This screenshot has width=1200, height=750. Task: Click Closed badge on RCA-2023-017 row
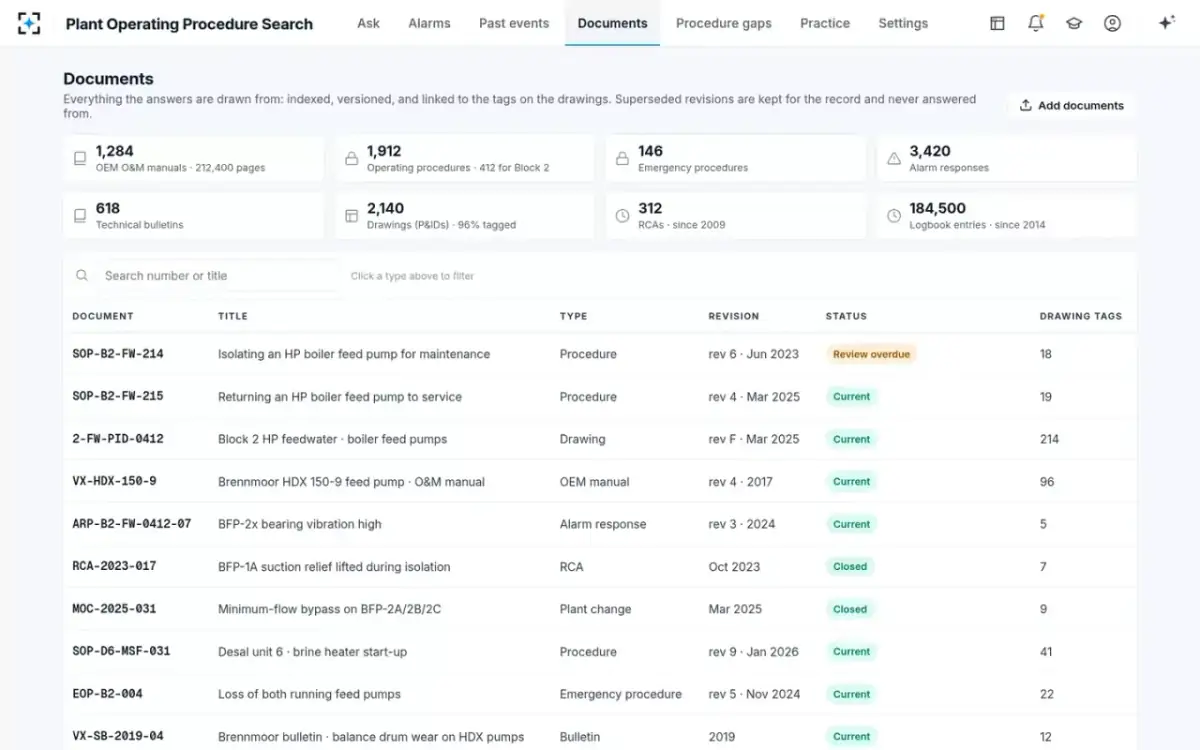pyautogui.click(x=850, y=567)
